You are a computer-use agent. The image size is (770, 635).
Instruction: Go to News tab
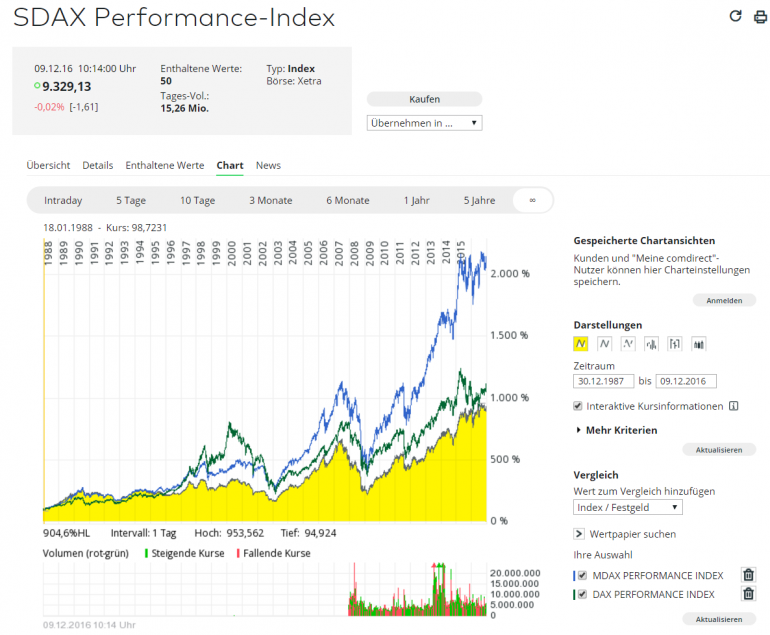point(268,166)
